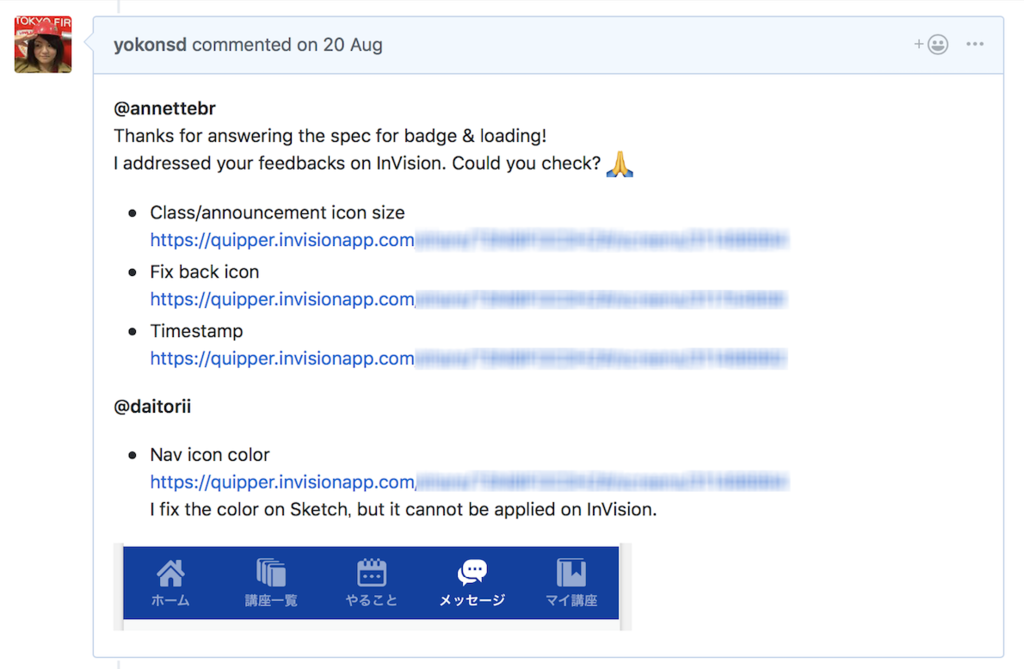Click the @annettebr mention
The height and width of the screenshot is (669, 1024).
165,109
